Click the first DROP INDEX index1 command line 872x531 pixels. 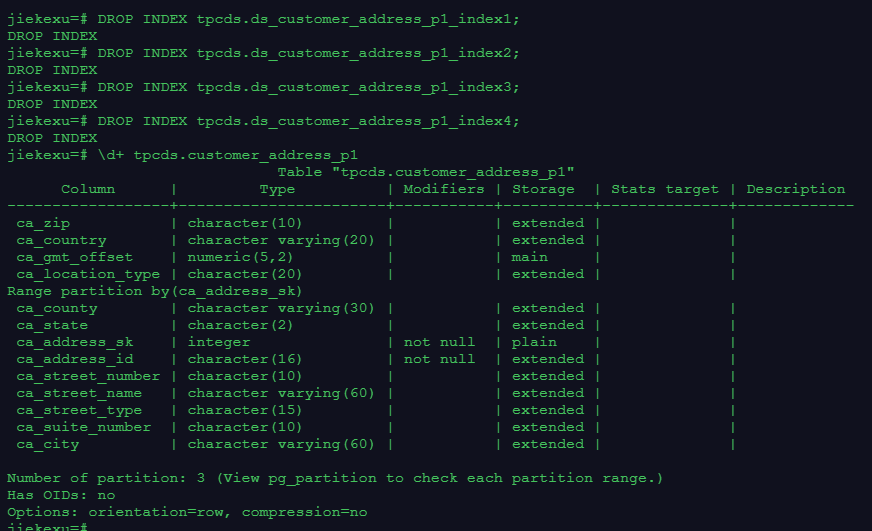(263, 19)
